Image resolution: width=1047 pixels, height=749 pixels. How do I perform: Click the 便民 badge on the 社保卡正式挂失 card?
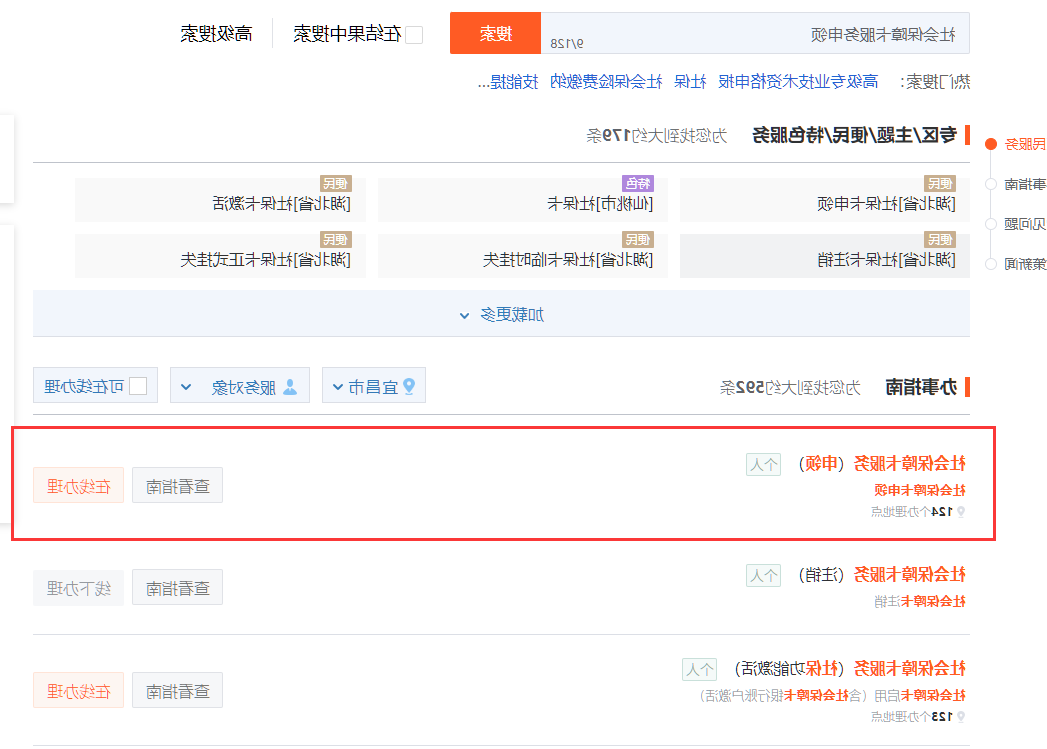[335, 239]
